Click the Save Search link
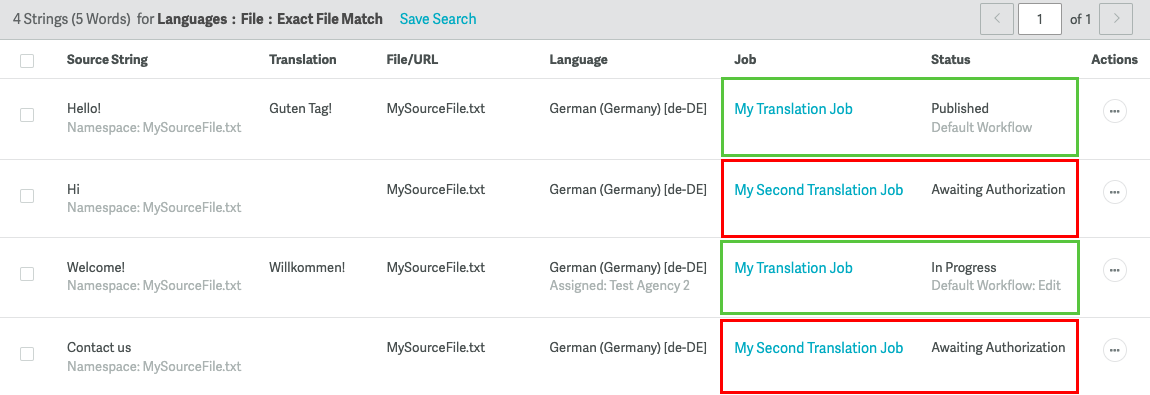This screenshot has height=395, width=1150. 438,19
